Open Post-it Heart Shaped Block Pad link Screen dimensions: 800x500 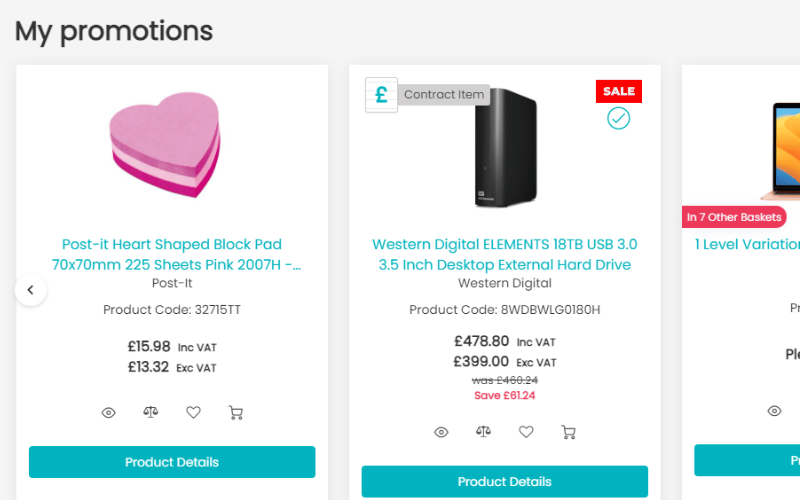pos(172,254)
